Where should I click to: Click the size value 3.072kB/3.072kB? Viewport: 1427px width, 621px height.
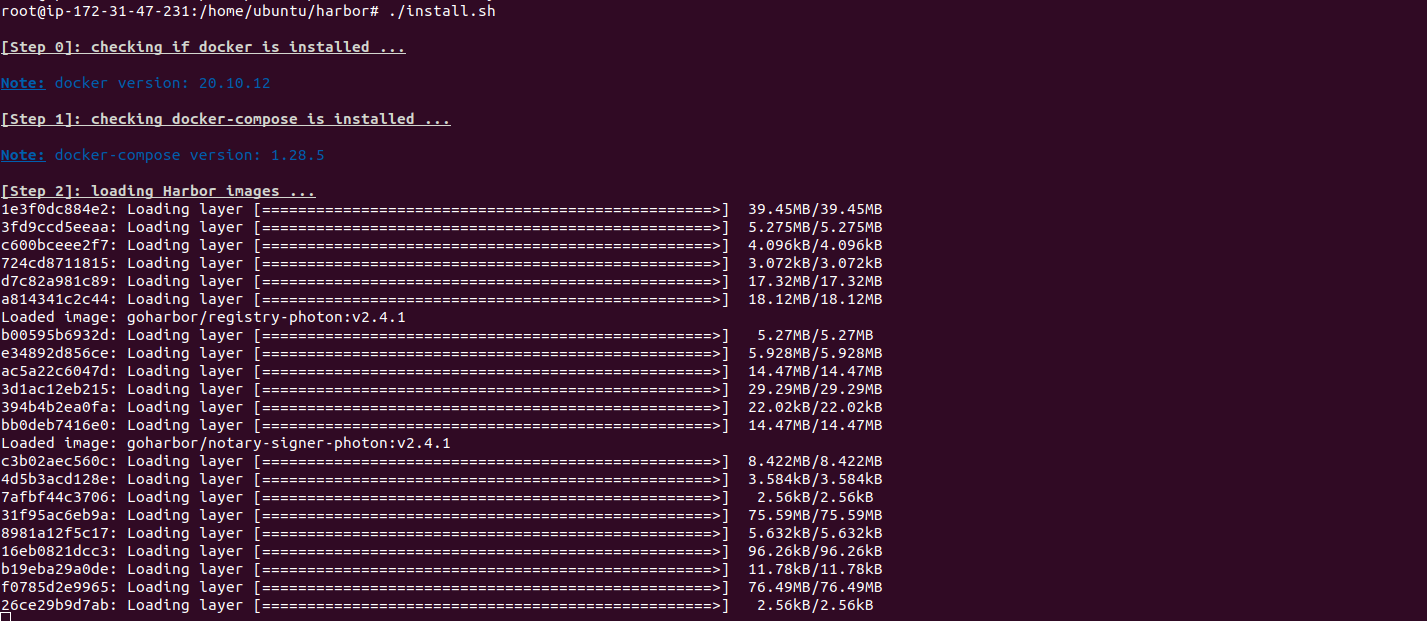tap(815, 263)
